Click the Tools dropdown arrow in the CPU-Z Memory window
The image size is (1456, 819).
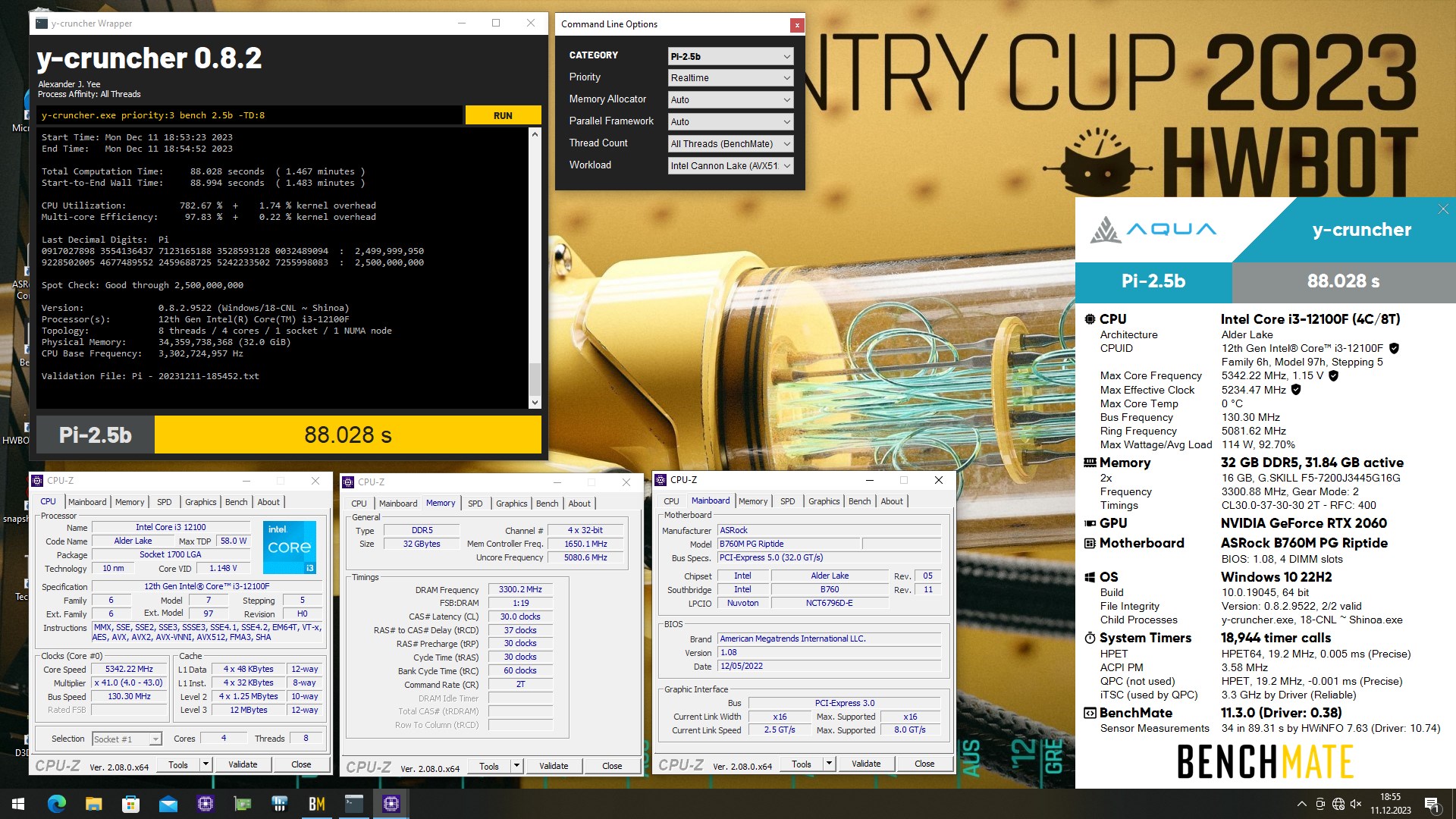coord(516,767)
